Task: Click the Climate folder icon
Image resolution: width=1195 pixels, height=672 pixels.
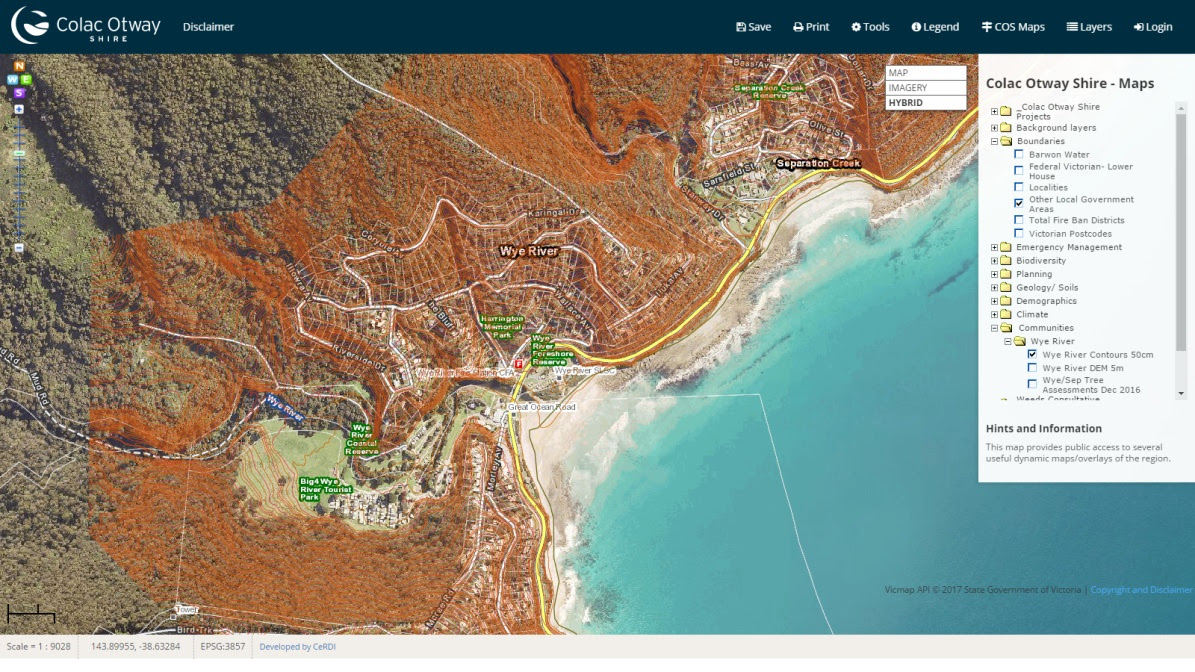Action: pyautogui.click(x=1006, y=315)
